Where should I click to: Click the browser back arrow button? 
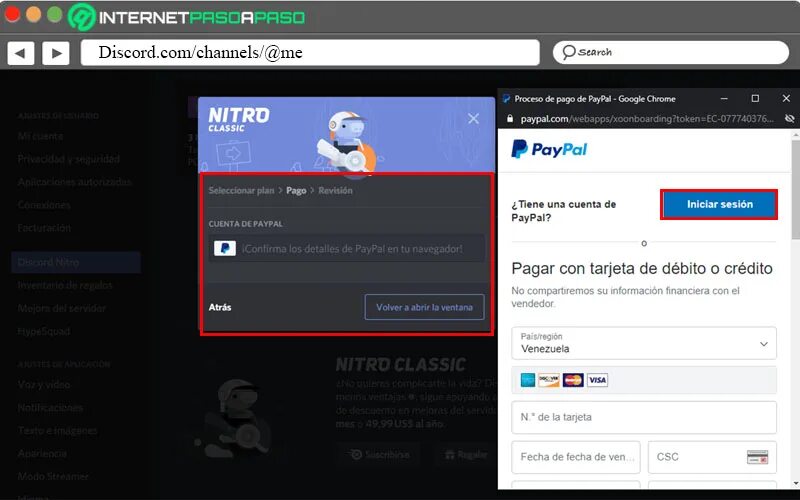click(x=21, y=53)
